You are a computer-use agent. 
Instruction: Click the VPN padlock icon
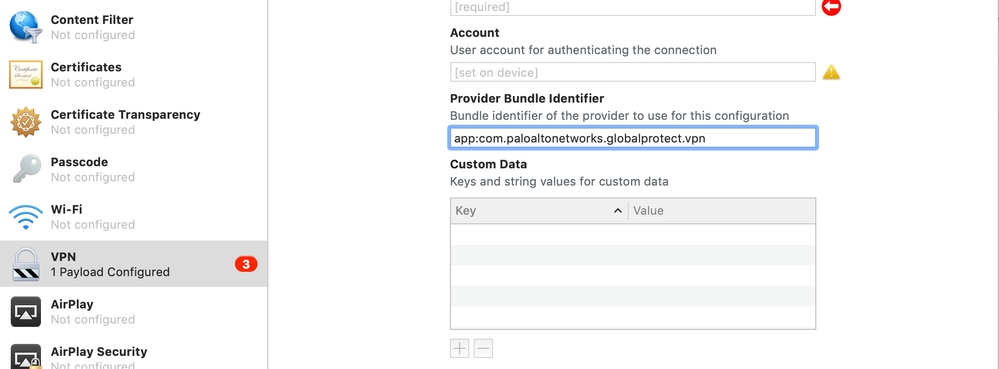[26, 264]
